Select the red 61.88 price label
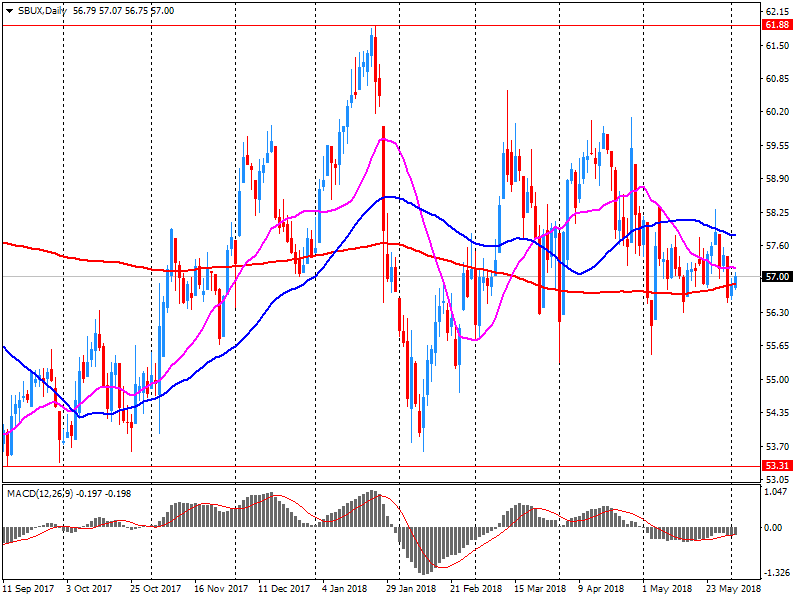800x600 pixels. [777, 26]
